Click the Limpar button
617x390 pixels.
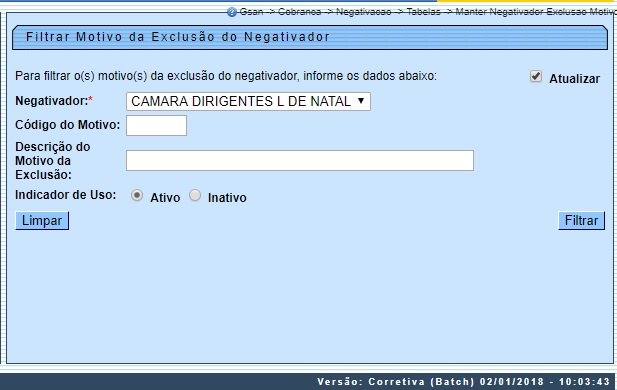click(x=42, y=221)
